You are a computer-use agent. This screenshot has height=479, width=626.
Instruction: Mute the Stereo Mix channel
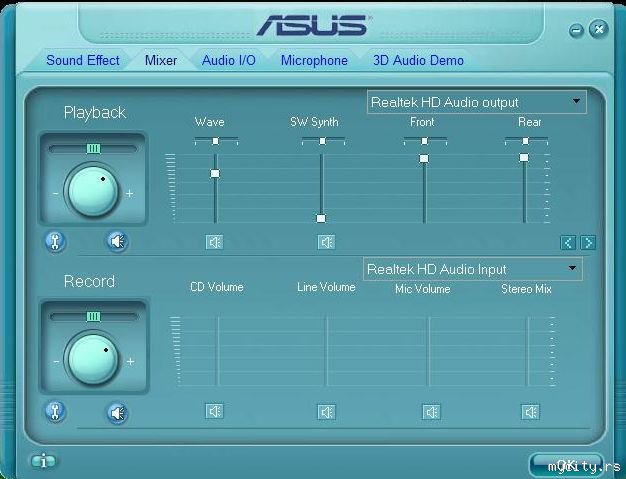pyautogui.click(x=530, y=412)
